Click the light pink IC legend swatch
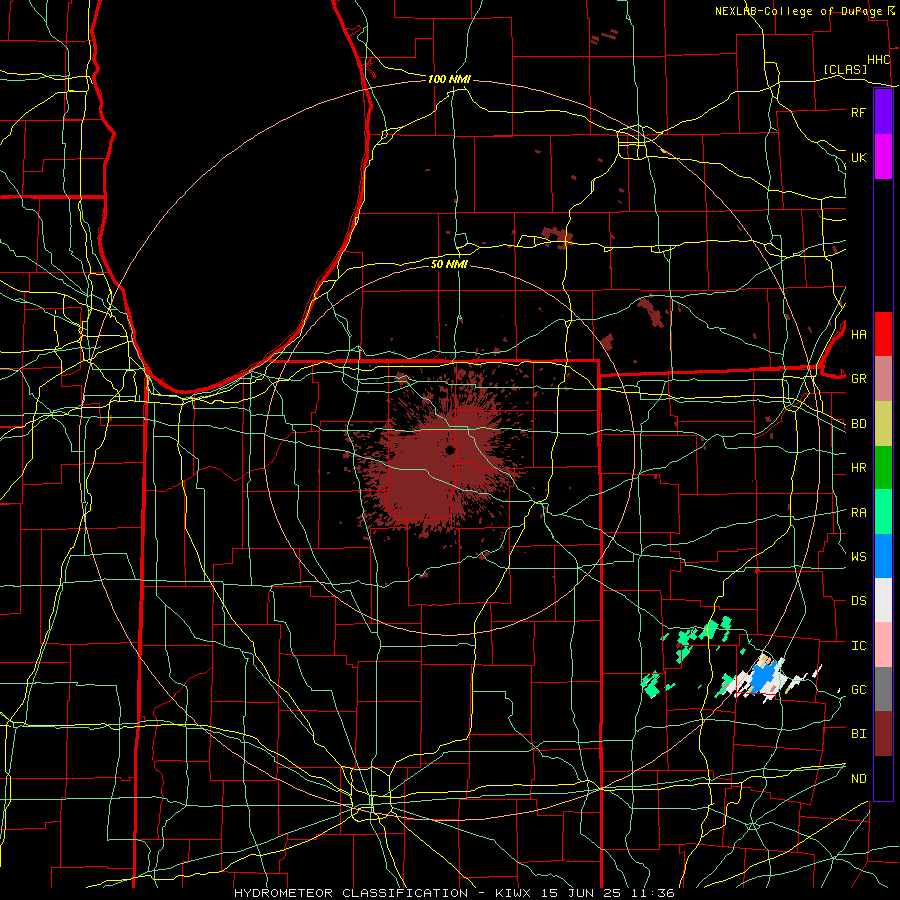This screenshot has width=900, height=900. click(883, 645)
